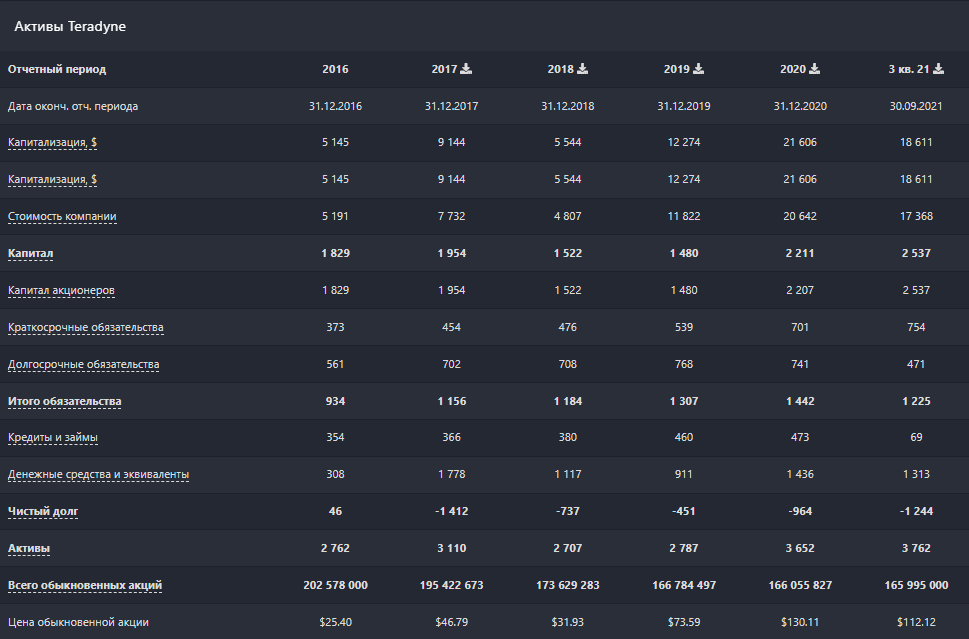Open the Кредиты и займы link

click(53, 438)
